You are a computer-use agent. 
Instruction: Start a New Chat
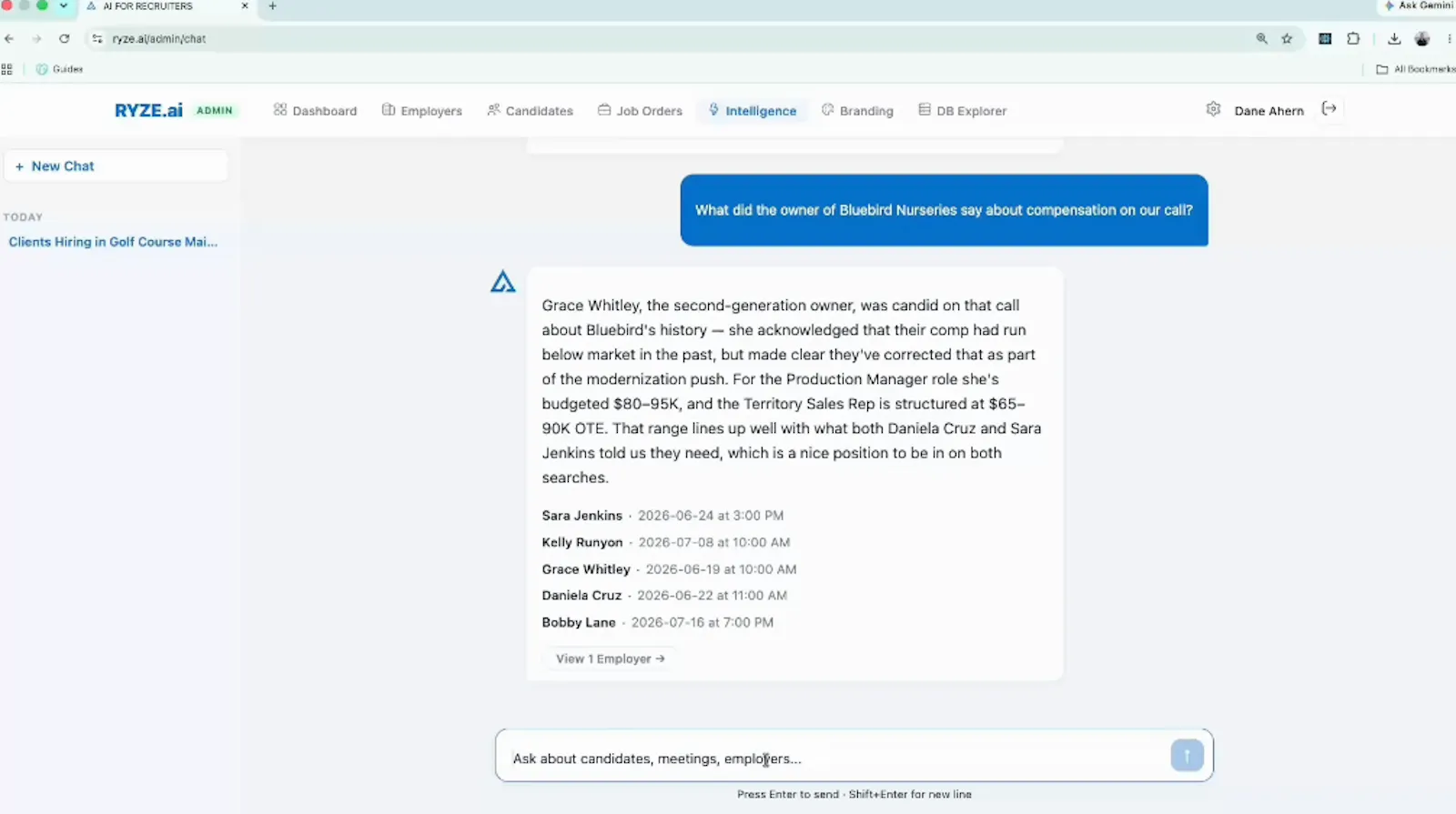[x=116, y=166]
